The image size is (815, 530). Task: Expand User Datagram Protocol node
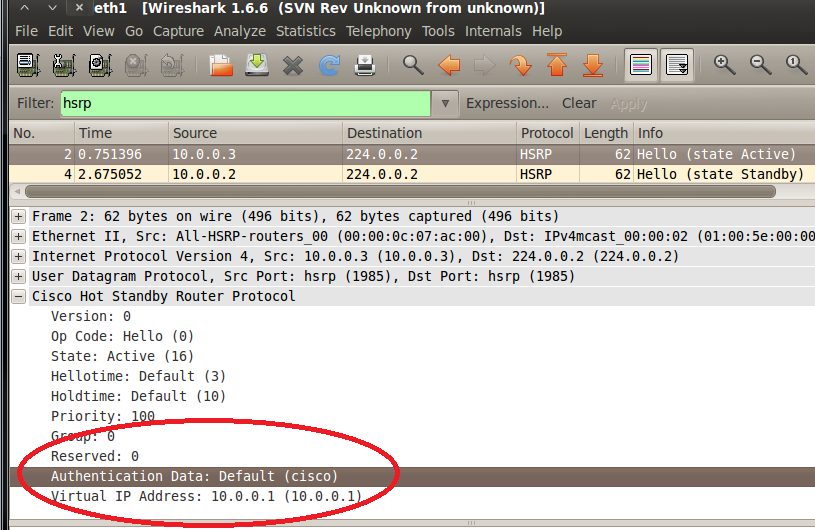click(x=19, y=276)
